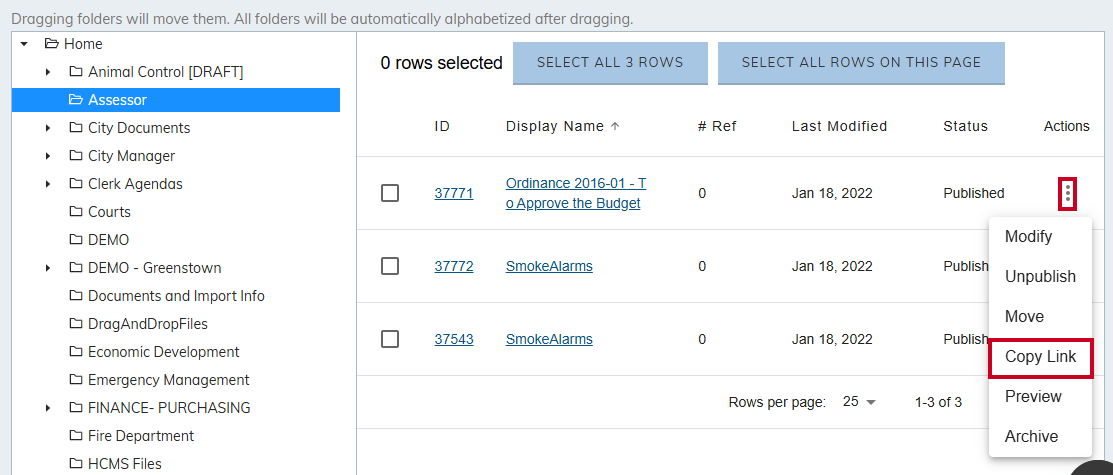Viewport: 1113px width, 475px height.
Task: Click the Emergency Management folder icon
Action: pyautogui.click(x=75, y=380)
